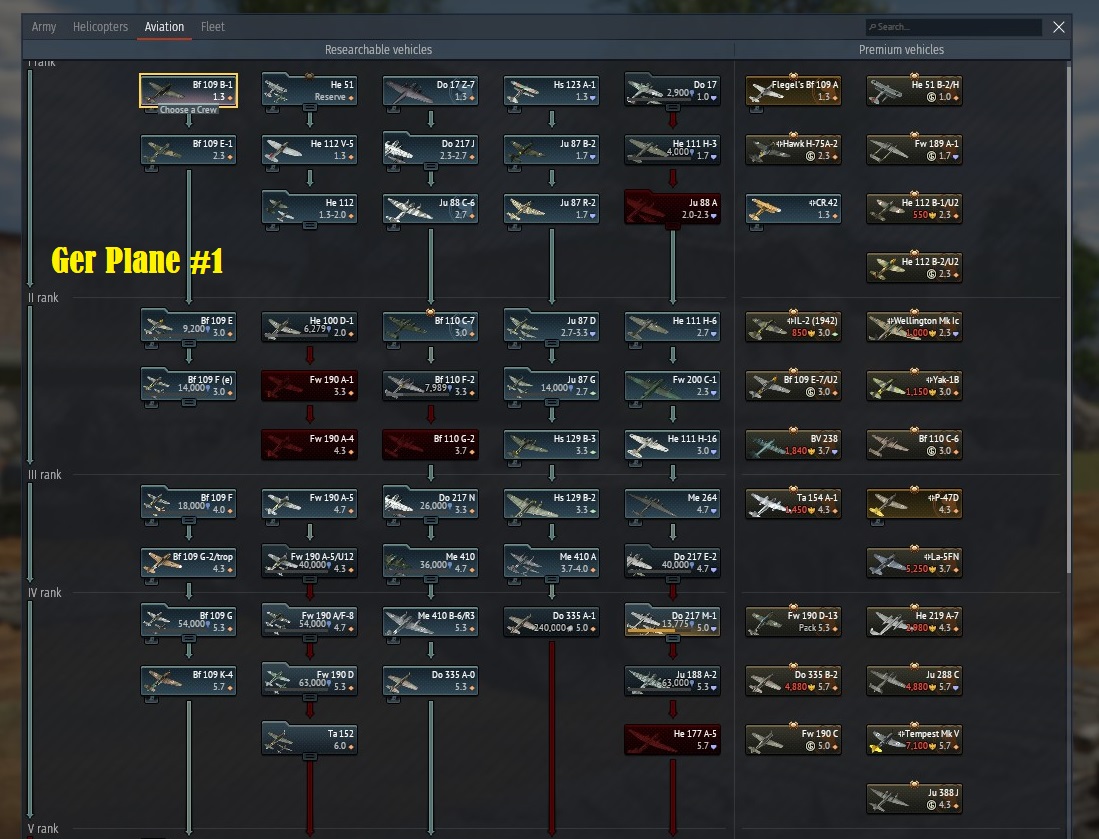
Task: Select the He 177 A-5 bomber
Action: 672,739
